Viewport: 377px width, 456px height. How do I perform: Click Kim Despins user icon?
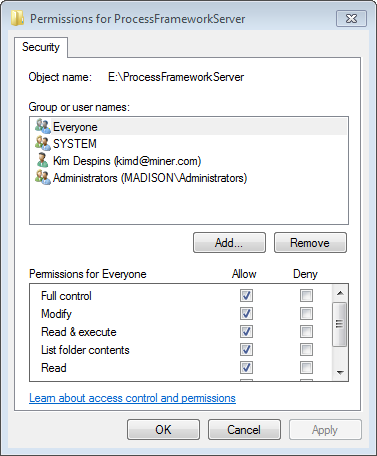[42, 160]
